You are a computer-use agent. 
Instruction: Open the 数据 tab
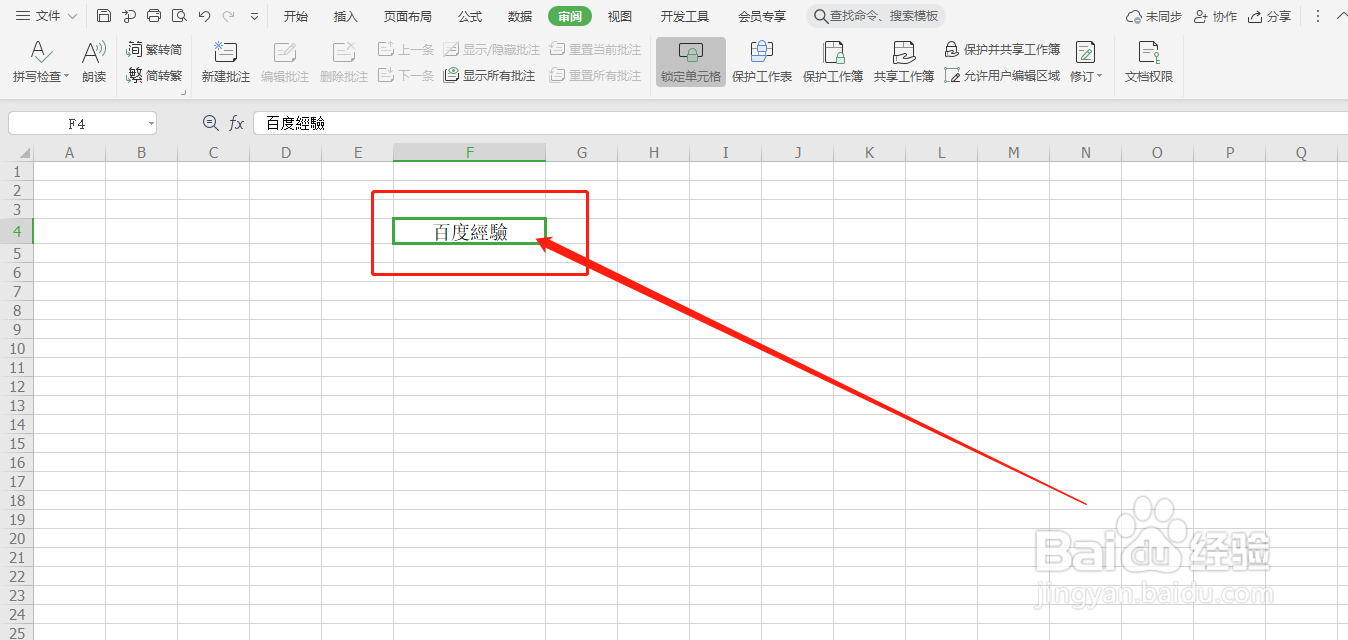pos(520,16)
